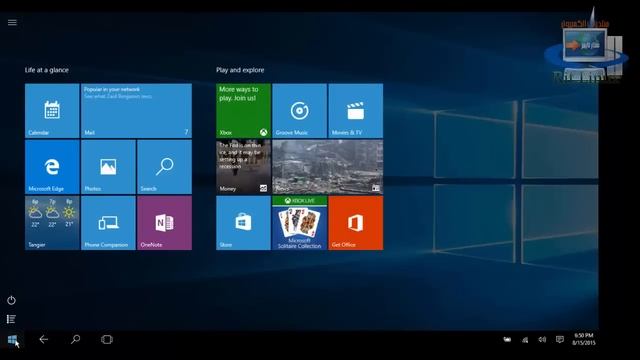Open the Tangier weather tile
The height and width of the screenshot is (360, 640).
click(x=52, y=223)
